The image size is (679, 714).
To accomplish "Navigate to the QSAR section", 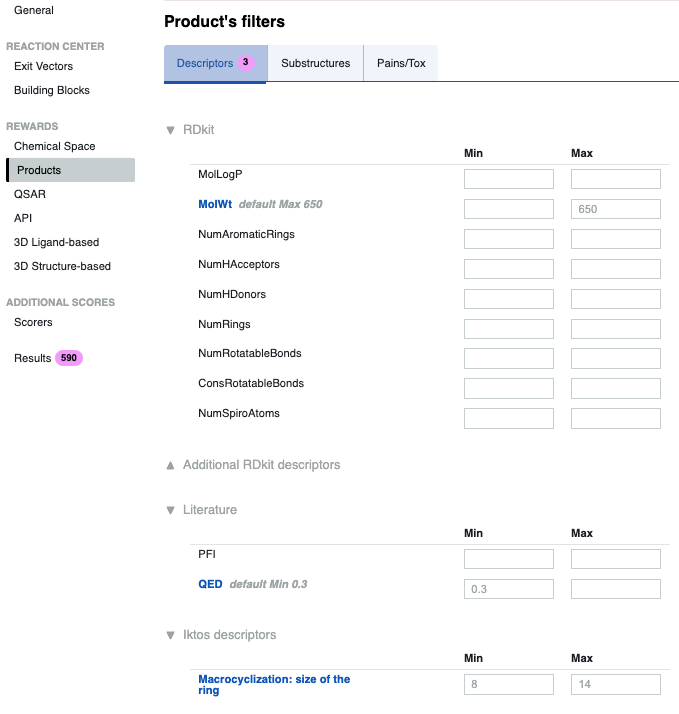I will tap(30, 194).
